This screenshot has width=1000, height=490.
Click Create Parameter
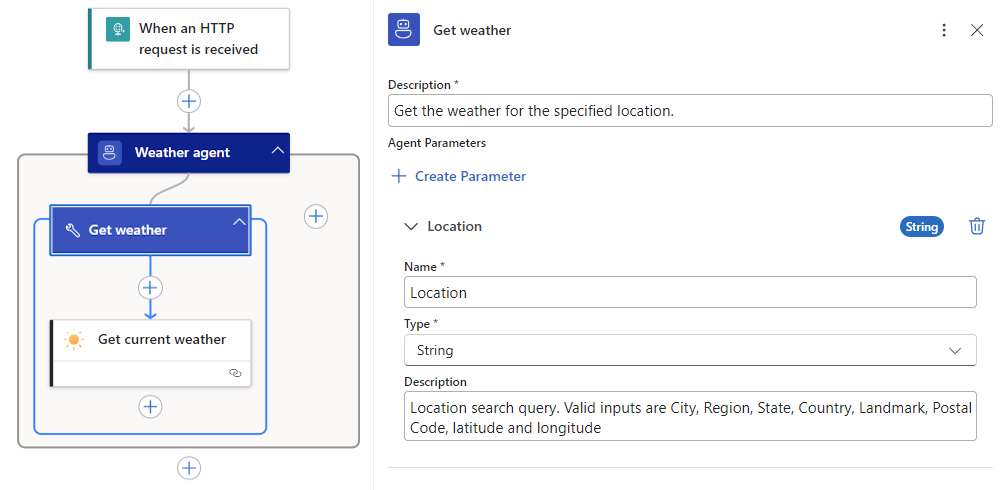[459, 176]
